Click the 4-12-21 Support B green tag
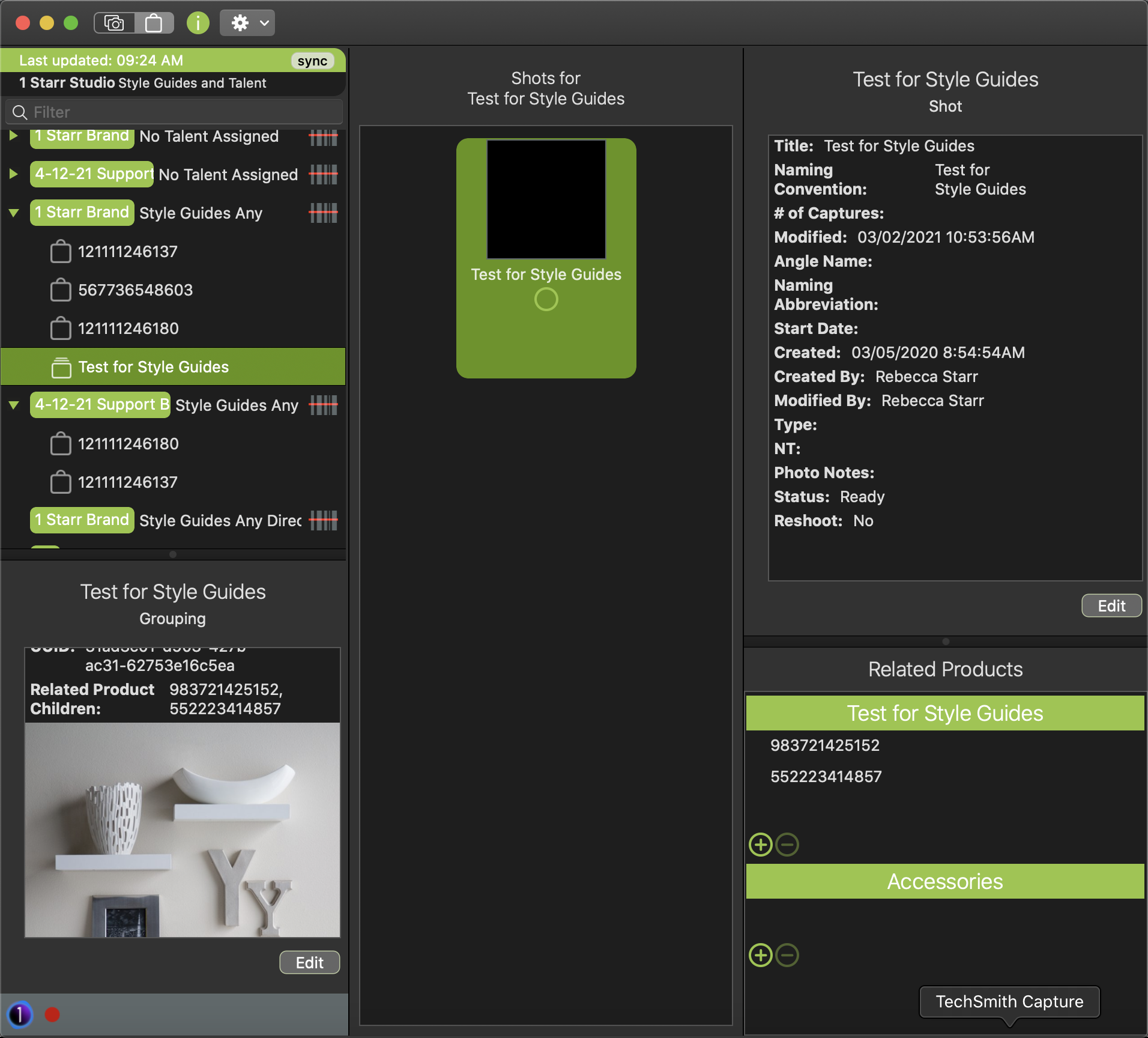Screen dimensions: 1148x1038 pos(100,404)
